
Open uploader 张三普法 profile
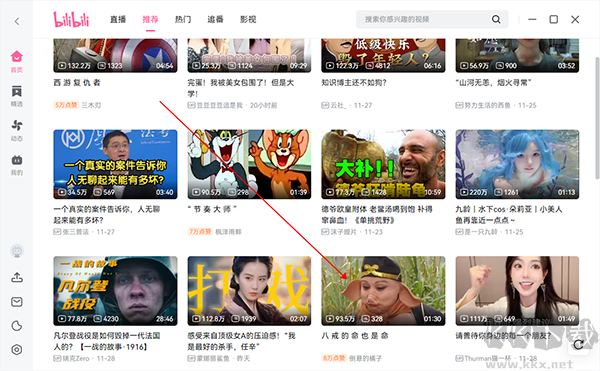coord(75,232)
